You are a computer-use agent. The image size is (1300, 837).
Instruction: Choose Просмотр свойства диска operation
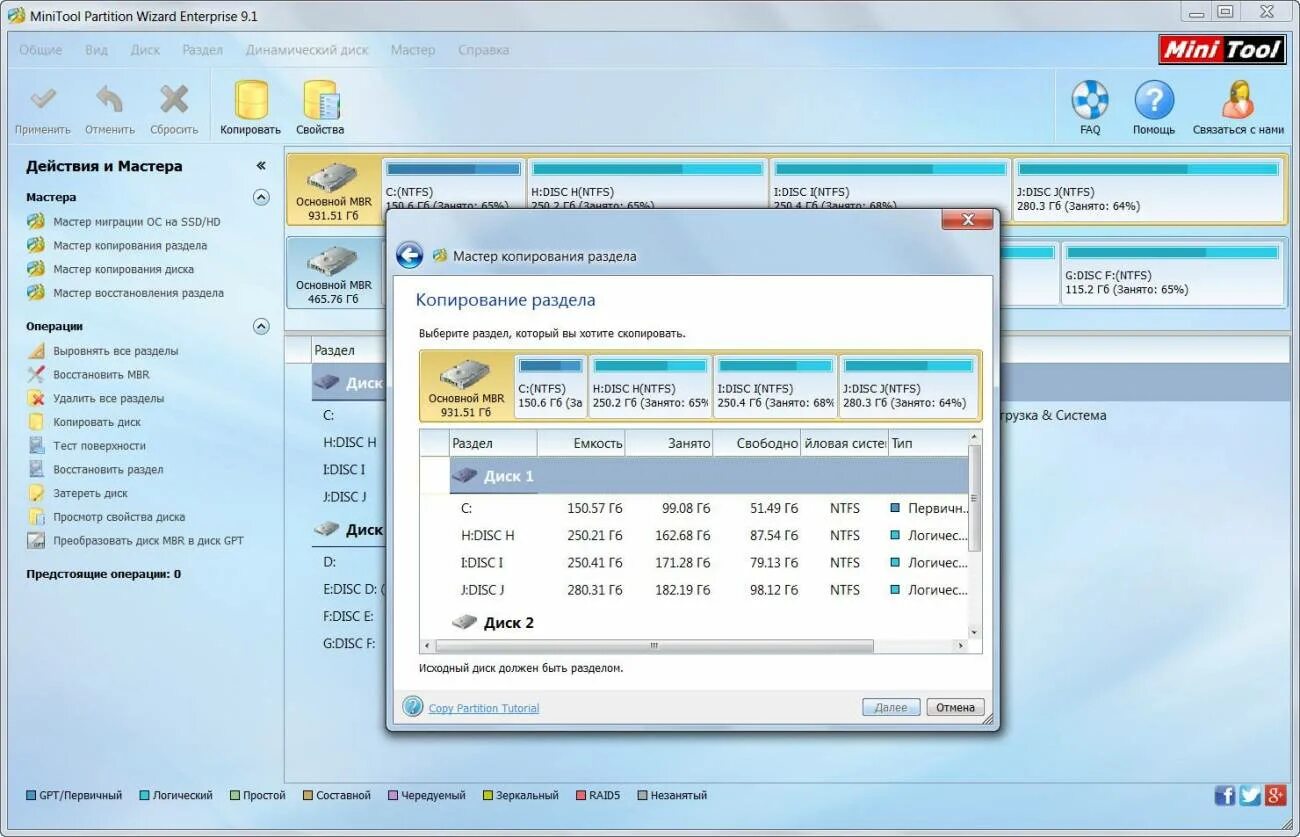click(118, 517)
